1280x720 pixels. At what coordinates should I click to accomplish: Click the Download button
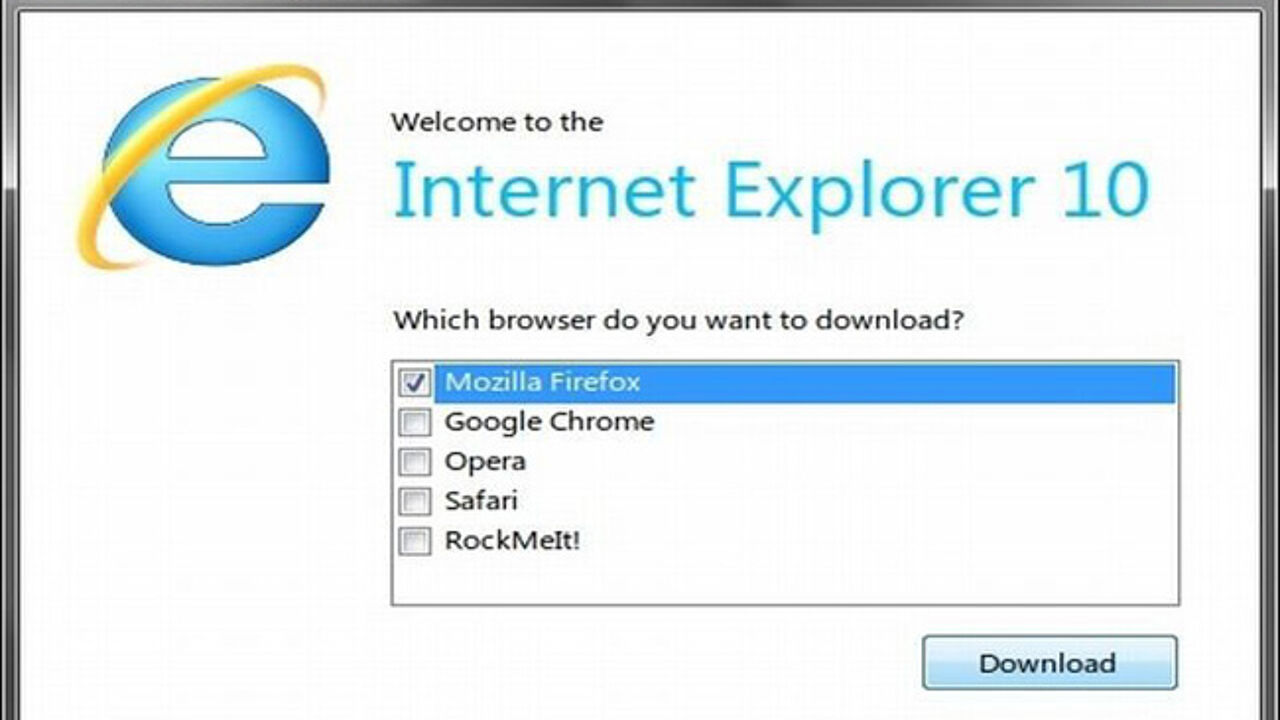tap(1049, 663)
